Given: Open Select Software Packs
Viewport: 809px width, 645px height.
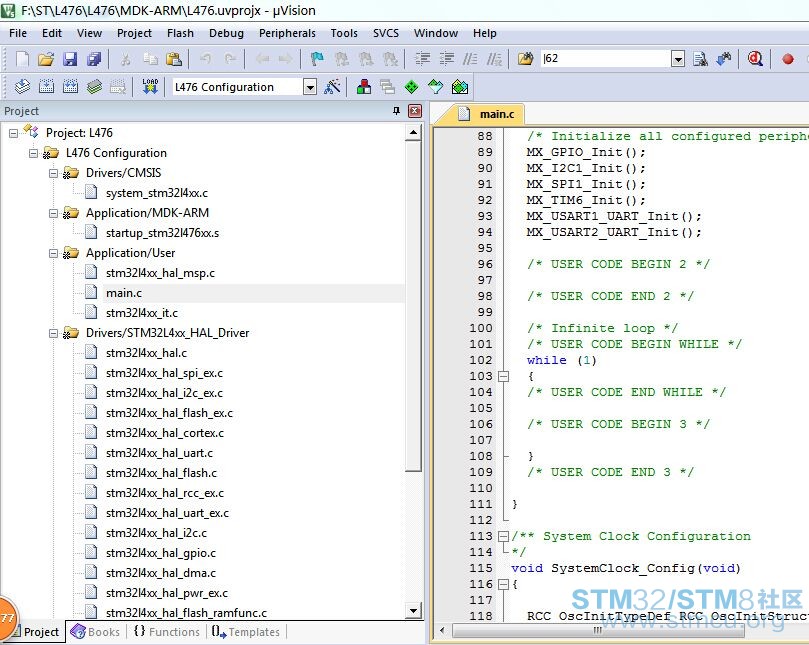Looking at the screenshot, I should tap(435, 87).
